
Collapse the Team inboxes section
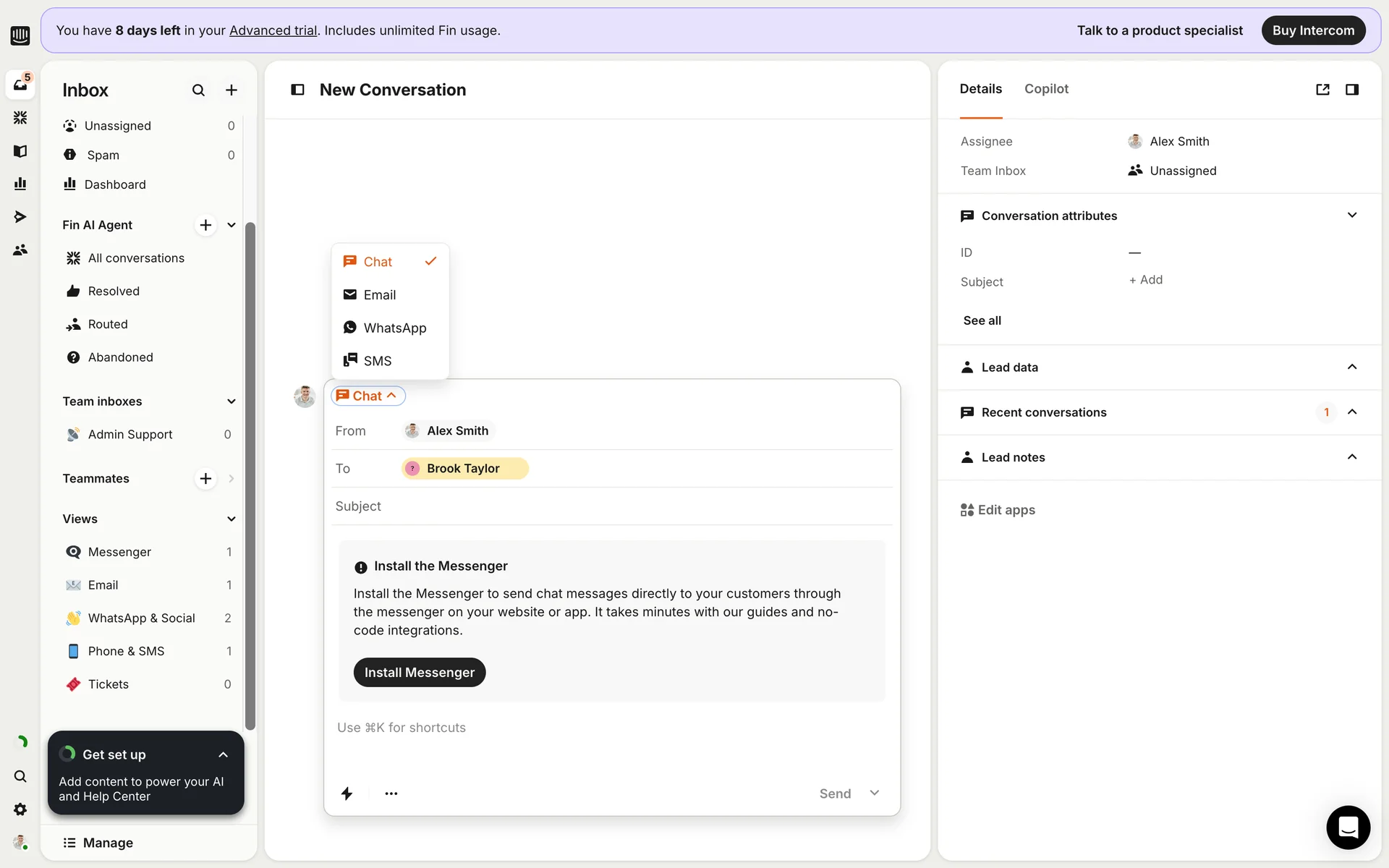click(x=231, y=401)
